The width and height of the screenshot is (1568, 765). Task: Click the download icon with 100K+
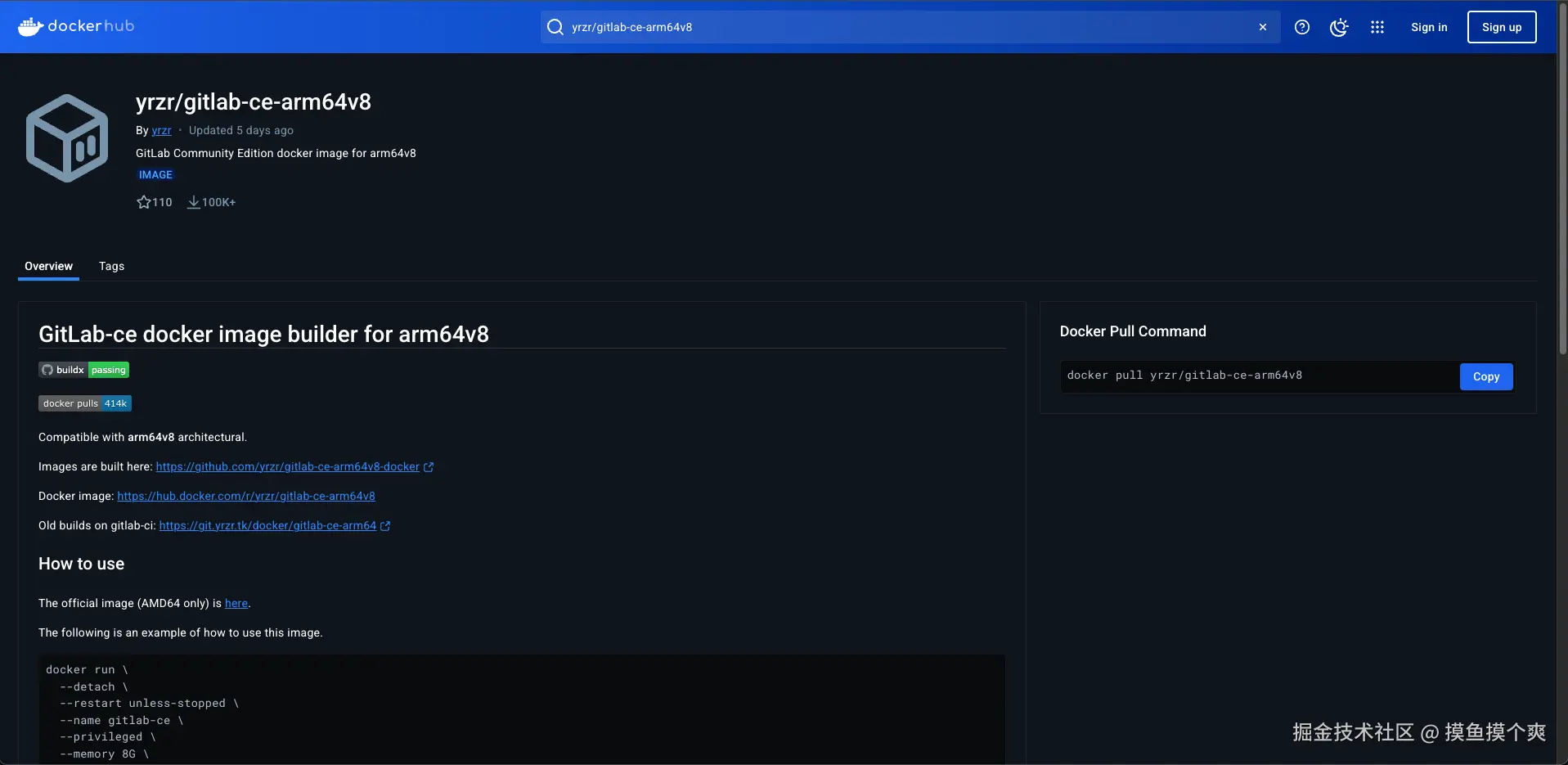pyautogui.click(x=194, y=202)
